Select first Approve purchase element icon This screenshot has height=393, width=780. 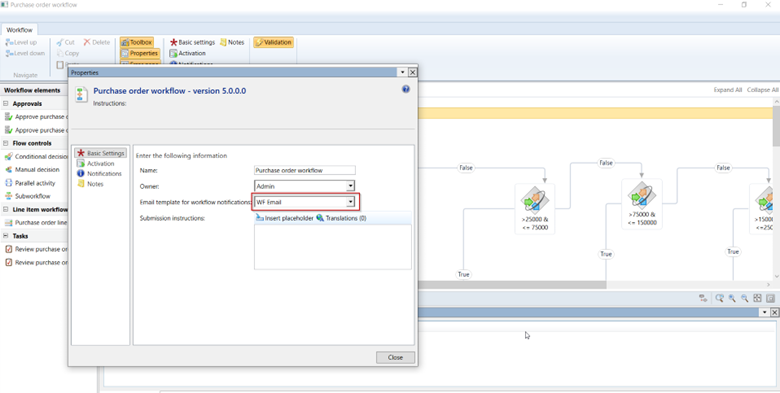click(8, 116)
